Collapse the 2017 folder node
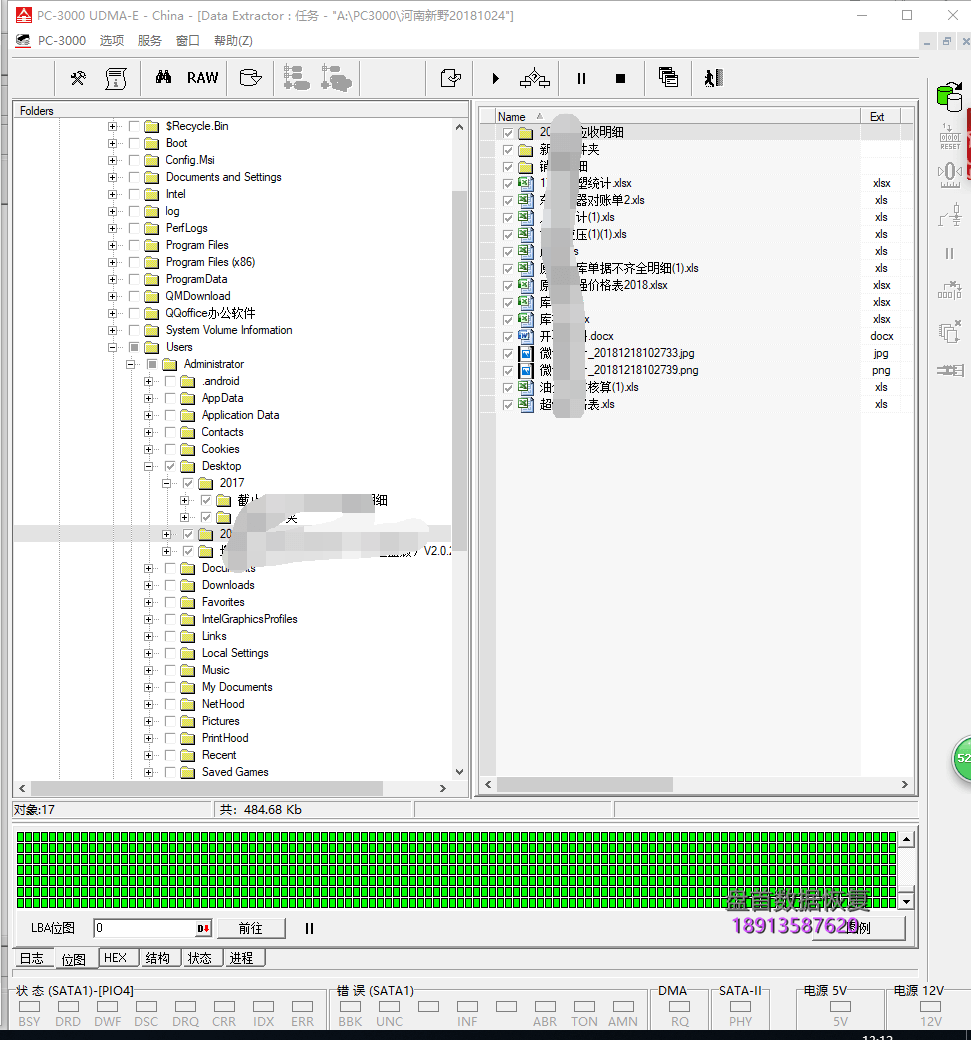The width and height of the screenshot is (971, 1040). click(166, 484)
